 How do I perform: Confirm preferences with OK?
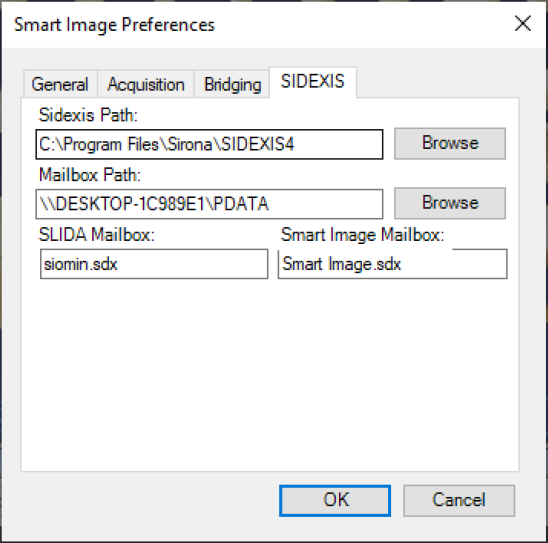[335, 500]
